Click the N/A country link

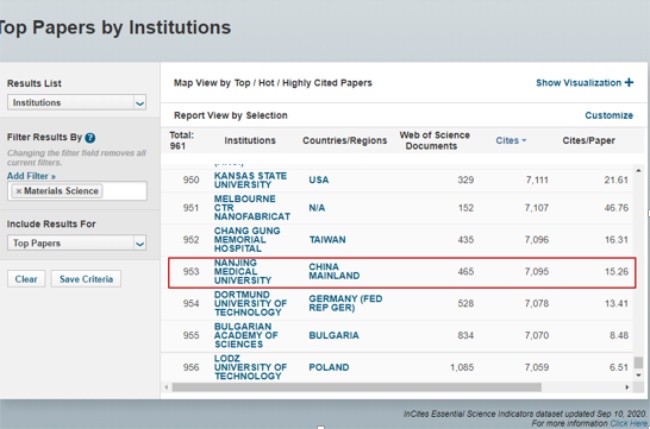pyautogui.click(x=317, y=208)
